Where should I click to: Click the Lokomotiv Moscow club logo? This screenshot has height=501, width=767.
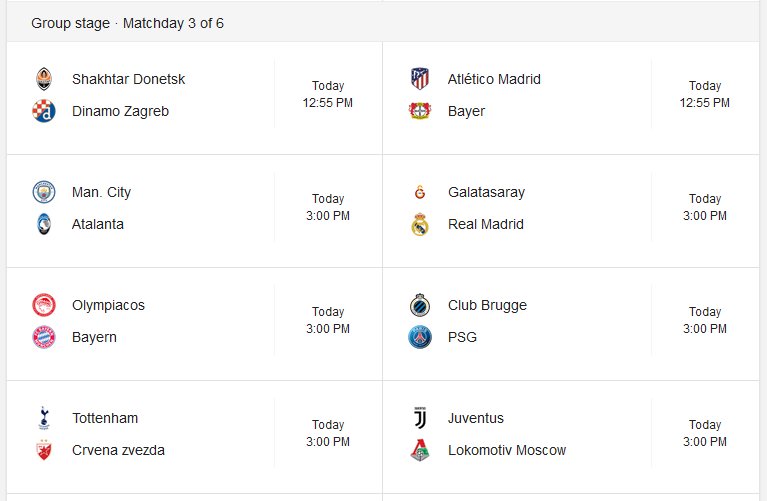tap(420, 450)
